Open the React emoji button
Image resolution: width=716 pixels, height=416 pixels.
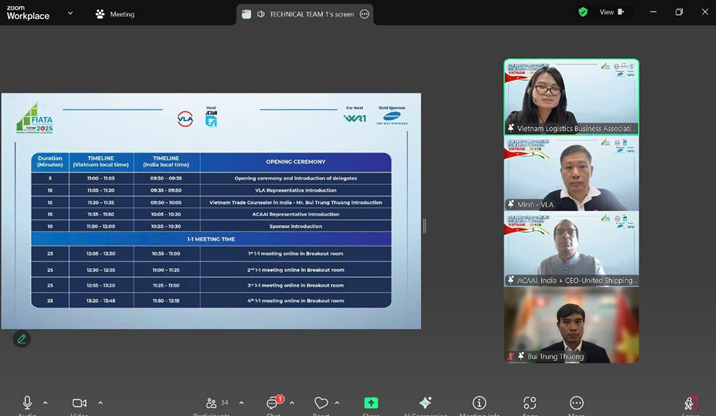pyautogui.click(x=321, y=402)
